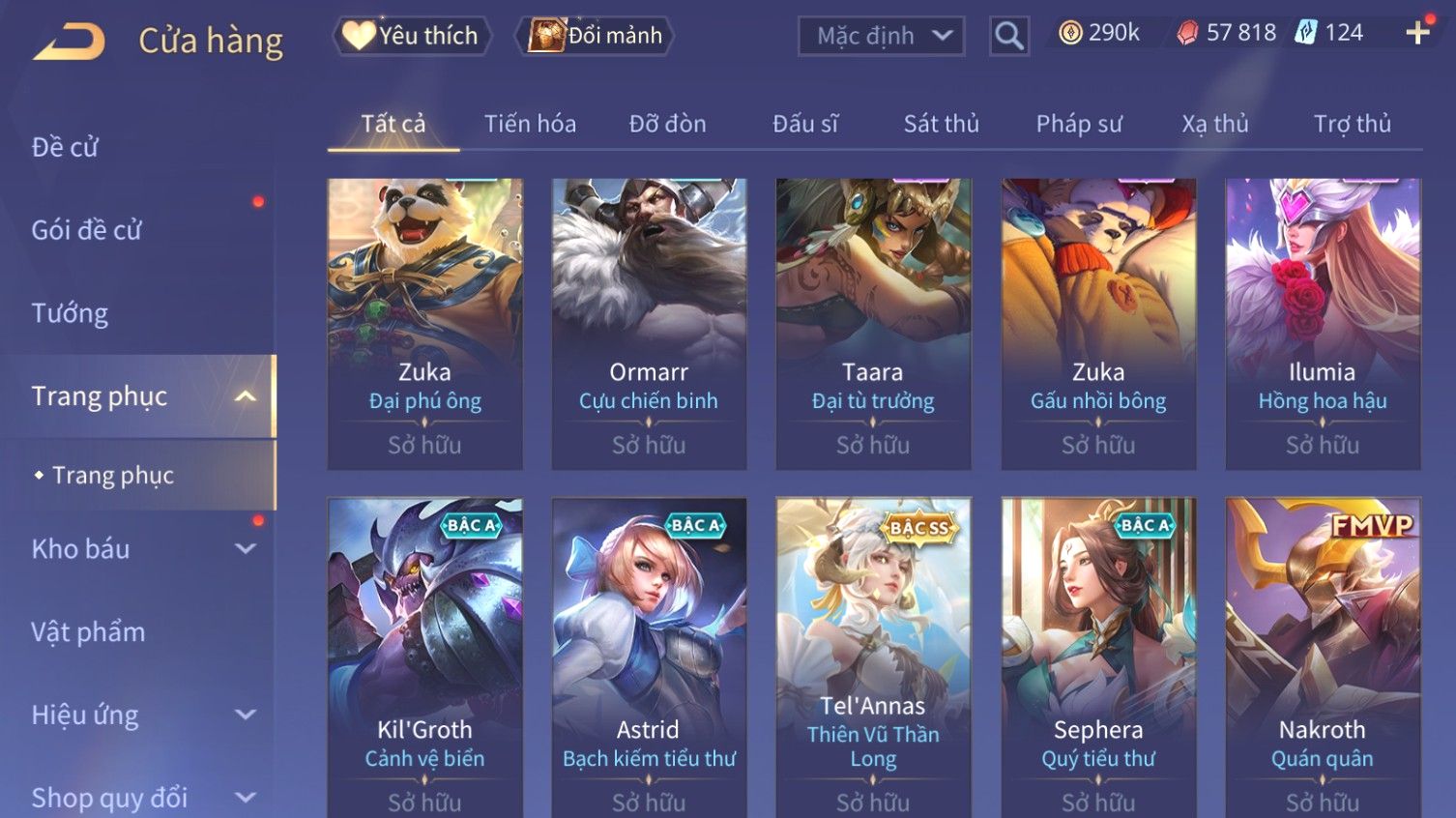Open the Mặc định sort dropdown
This screenshot has height=818, width=1456.
881,36
